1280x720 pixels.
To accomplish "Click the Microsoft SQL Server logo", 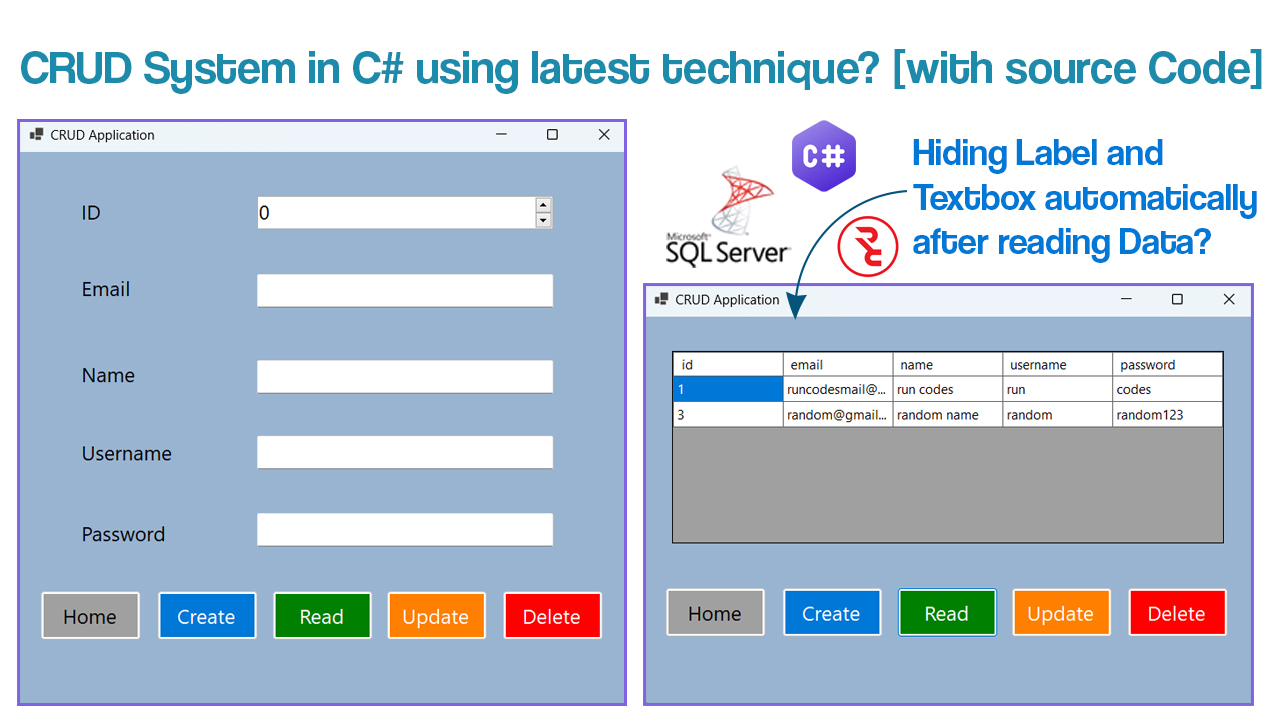I will (x=729, y=218).
